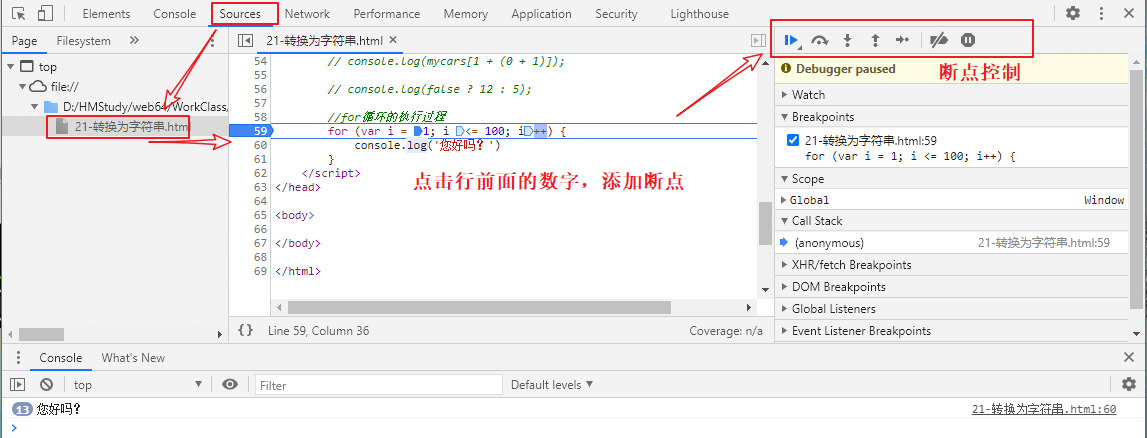This screenshot has height=438, width=1147.
Task: Open the console context dropdown showing top
Action: (x=138, y=385)
